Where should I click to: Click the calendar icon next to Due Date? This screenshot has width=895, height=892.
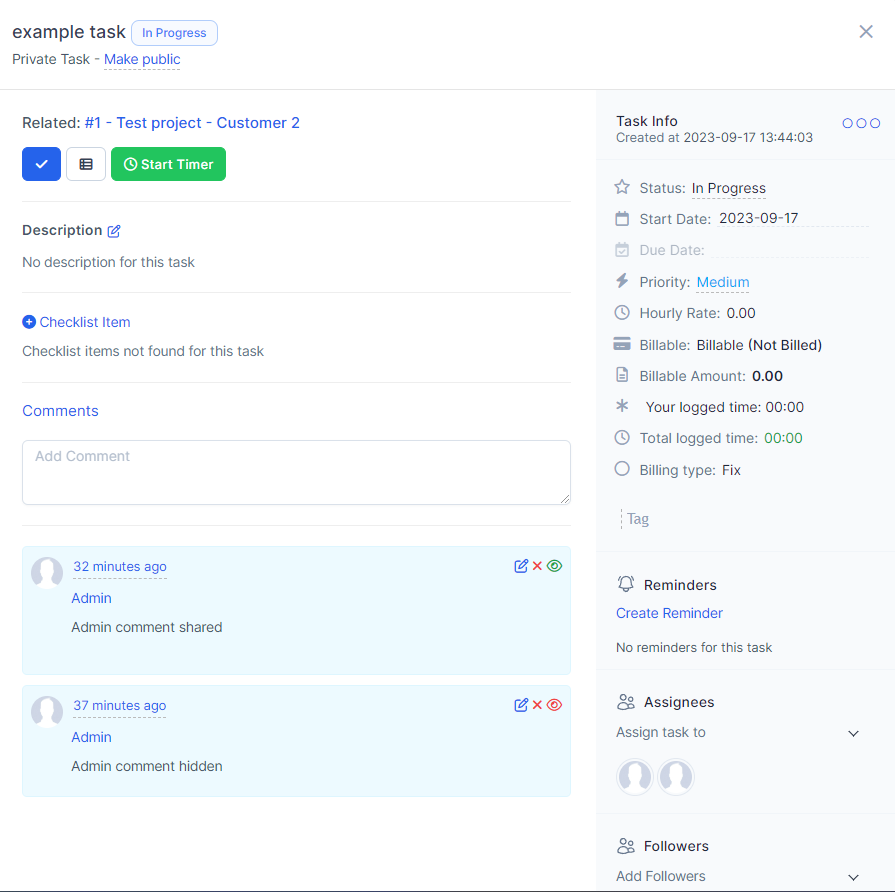coord(622,249)
